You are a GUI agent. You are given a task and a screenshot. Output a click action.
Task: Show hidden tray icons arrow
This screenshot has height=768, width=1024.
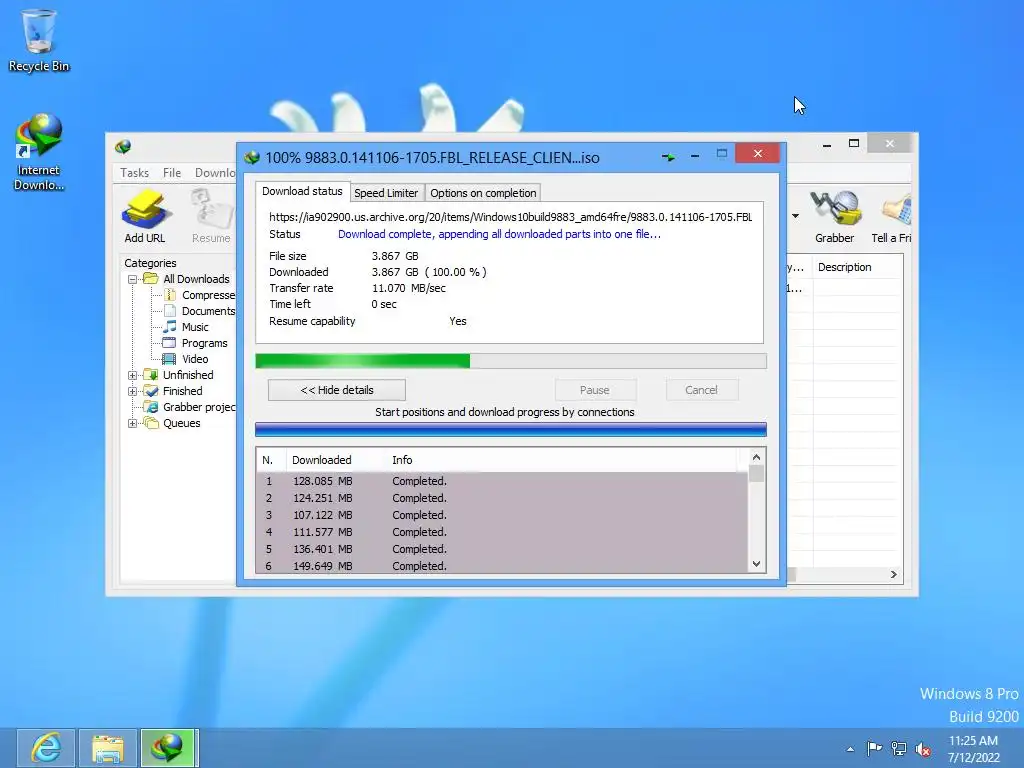pyautogui.click(x=850, y=749)
